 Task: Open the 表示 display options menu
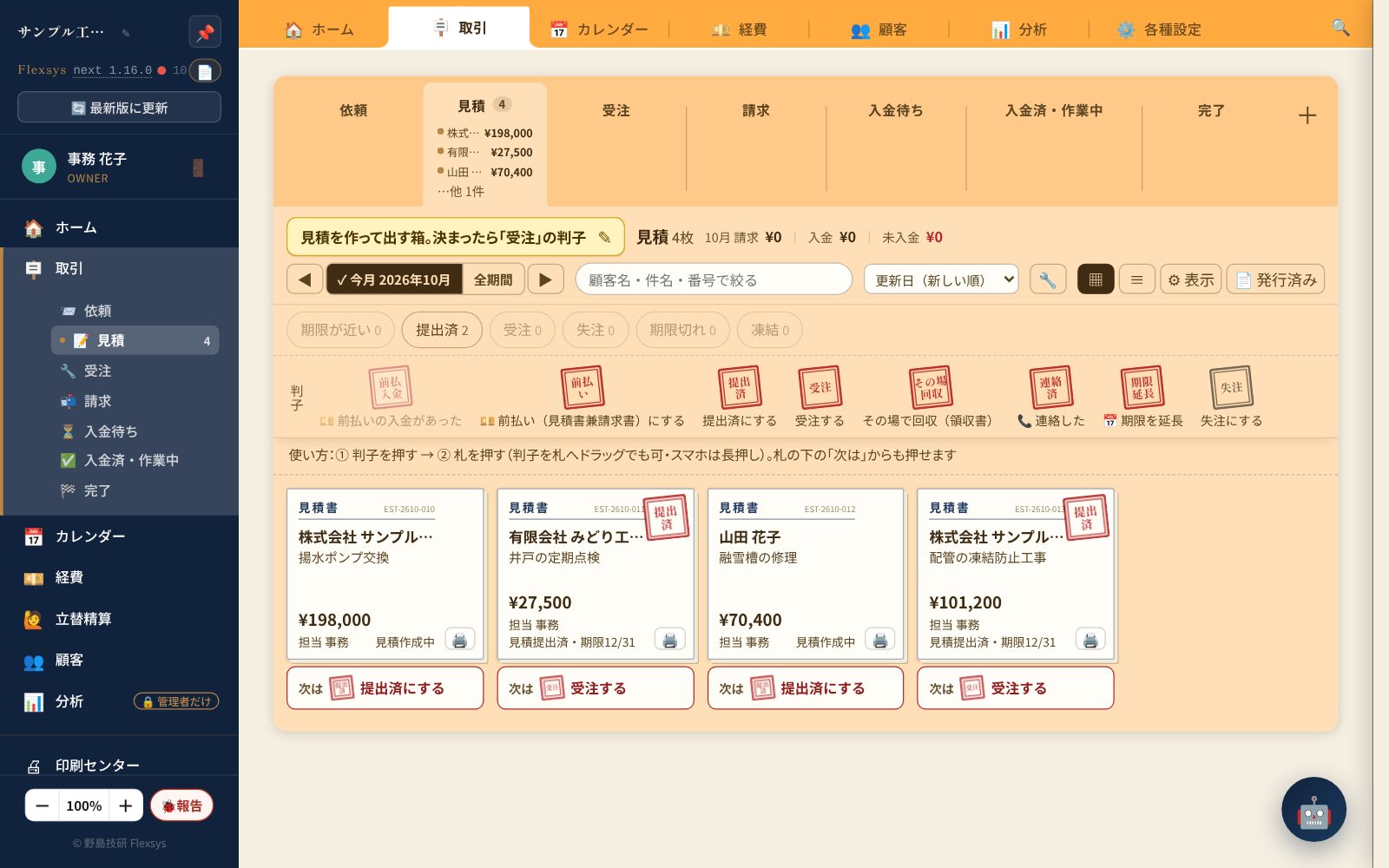[1190, 279]
